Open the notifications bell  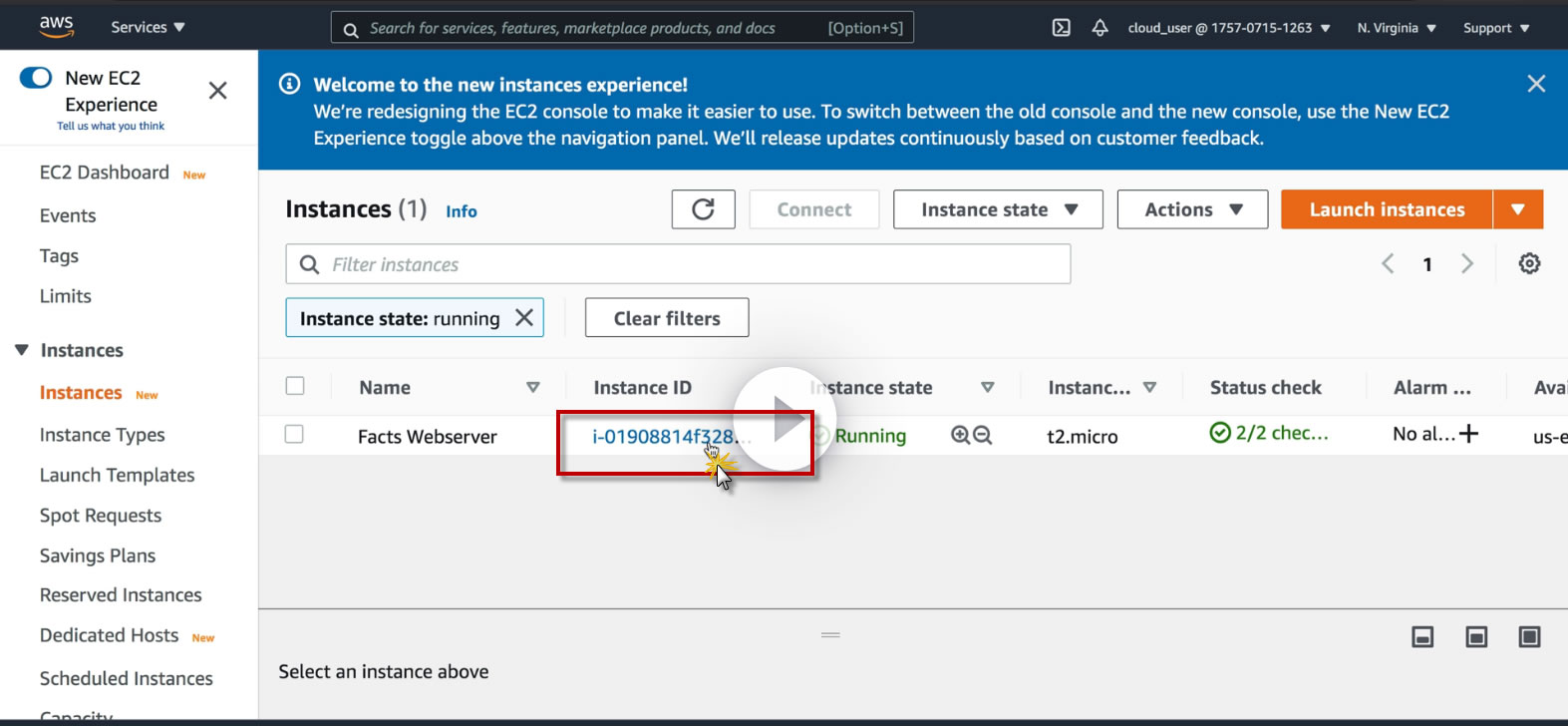pyautogui.click(x=1099, y=28)
